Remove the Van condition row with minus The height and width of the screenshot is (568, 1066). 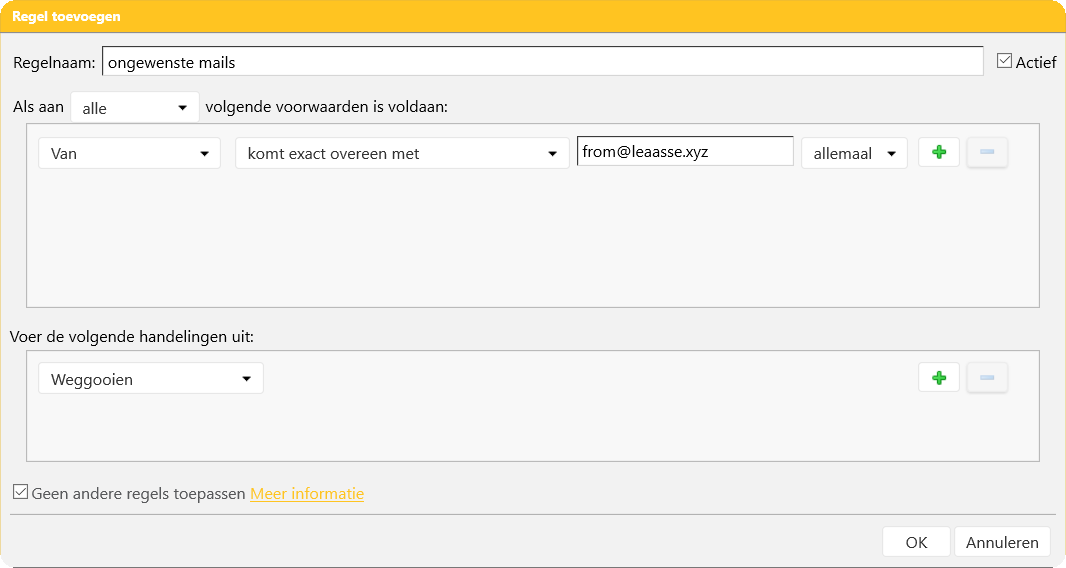click(x=987, y=152)
